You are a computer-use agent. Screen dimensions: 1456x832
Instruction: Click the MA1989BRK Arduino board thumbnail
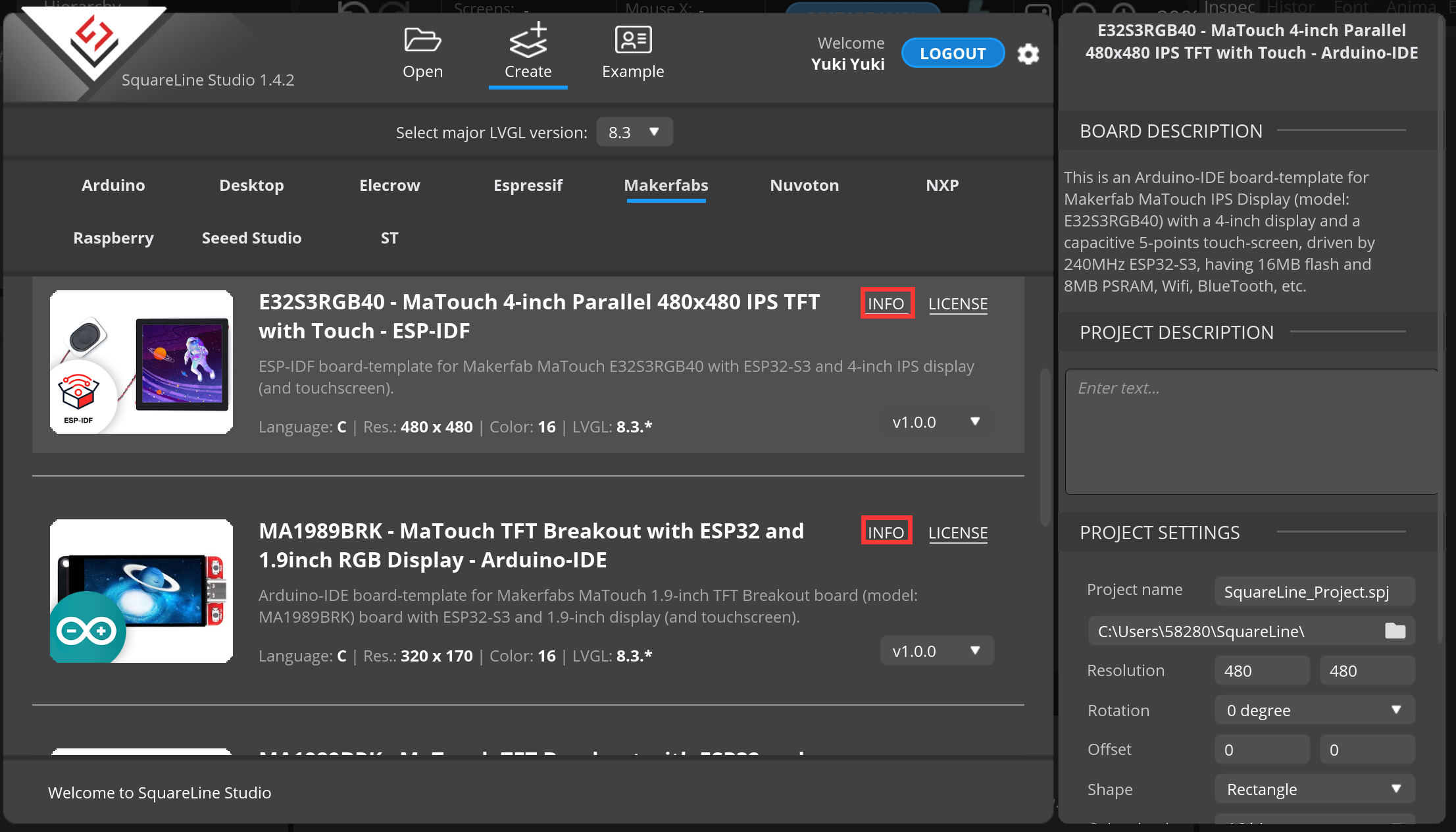coord(141,590)
